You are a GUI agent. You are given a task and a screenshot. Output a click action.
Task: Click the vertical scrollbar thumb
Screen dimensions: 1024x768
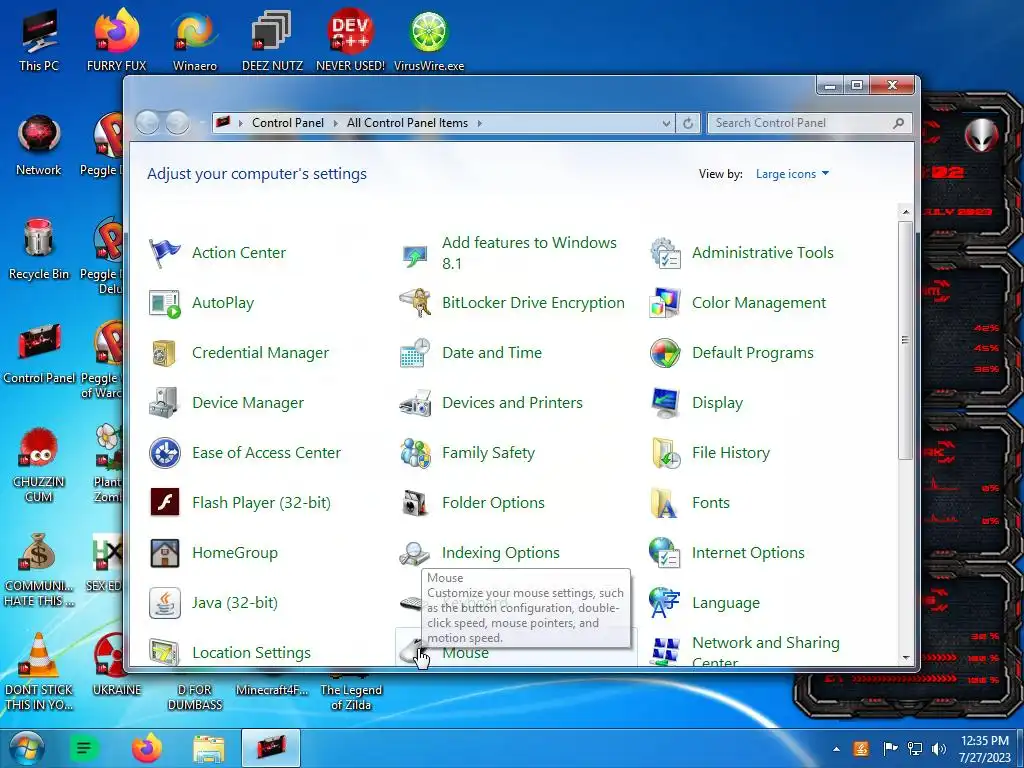905,340
